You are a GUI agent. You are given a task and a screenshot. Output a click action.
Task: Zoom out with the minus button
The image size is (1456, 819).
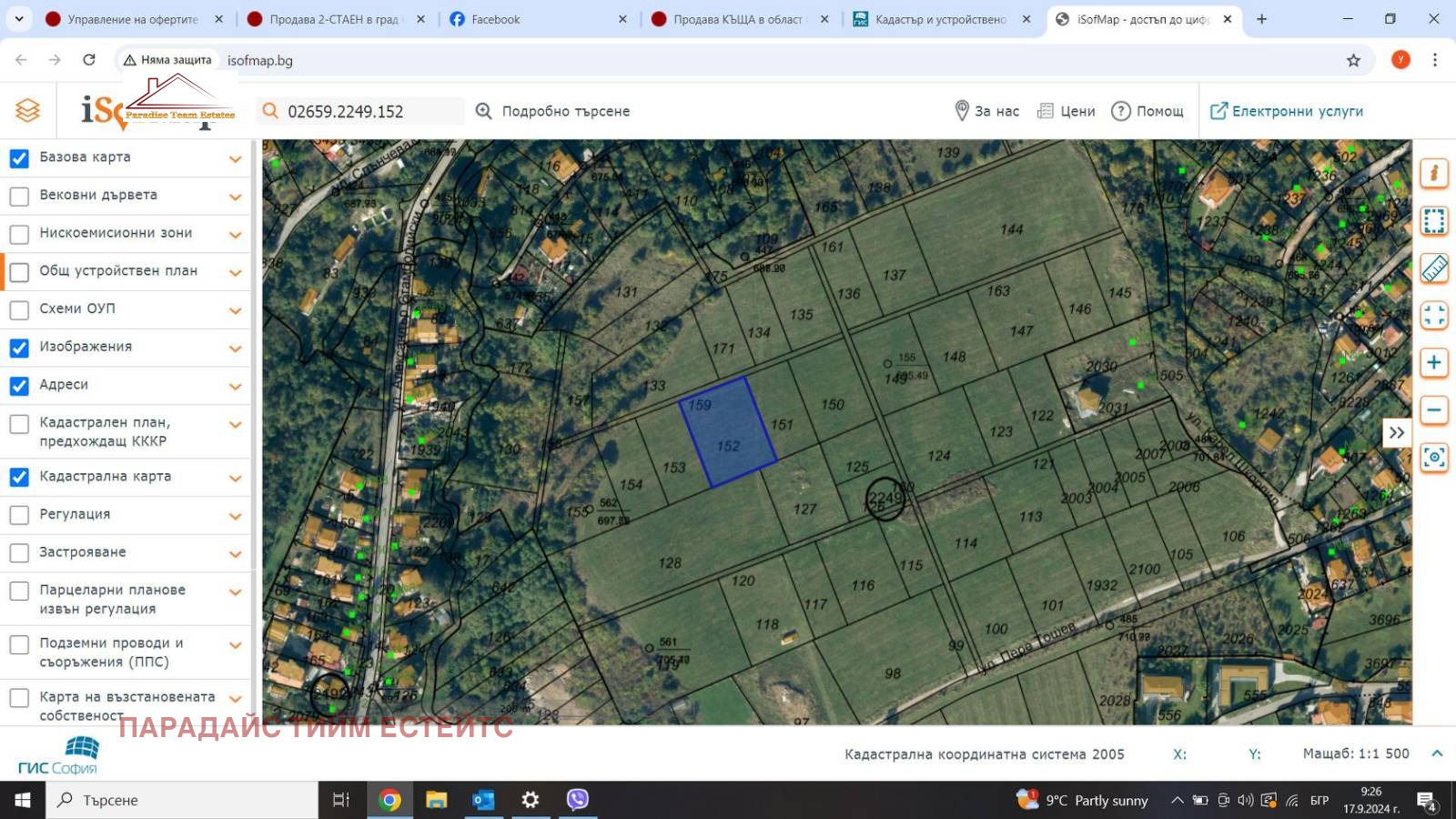(1433, 410)
